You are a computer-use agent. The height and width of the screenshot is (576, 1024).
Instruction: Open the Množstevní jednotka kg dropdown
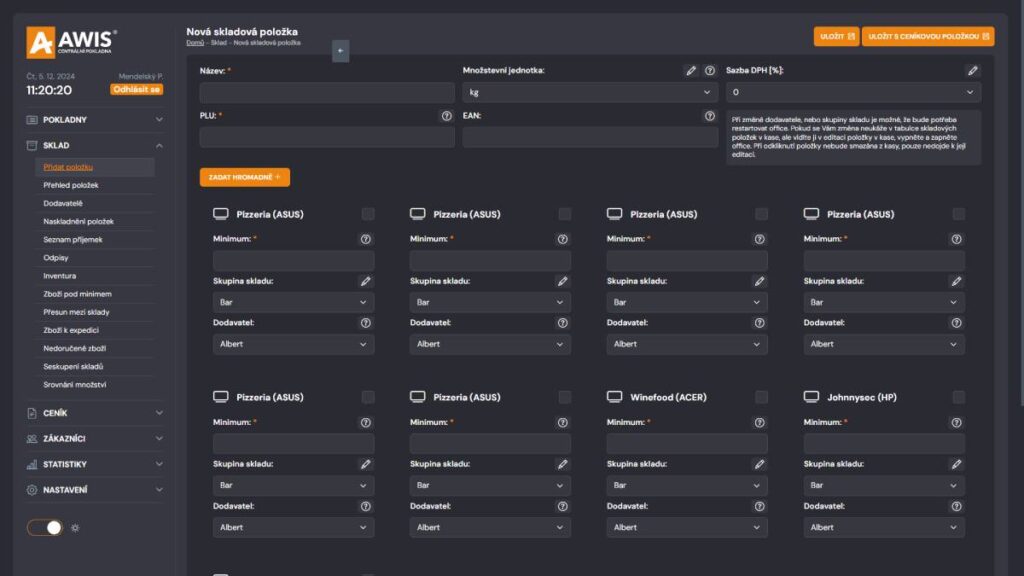coord(590,93)
